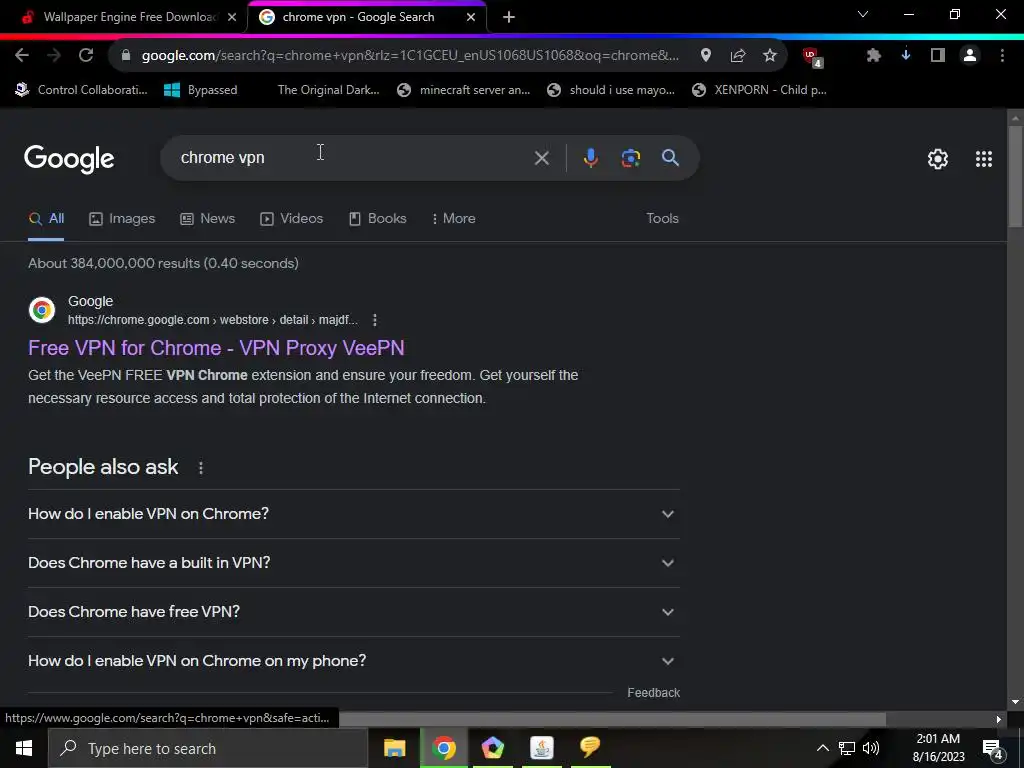The height and width of the screenshot is (768, 1024).
Task: Expand "How do I enable VPN on Chrome?"
Action: [353, 514]
